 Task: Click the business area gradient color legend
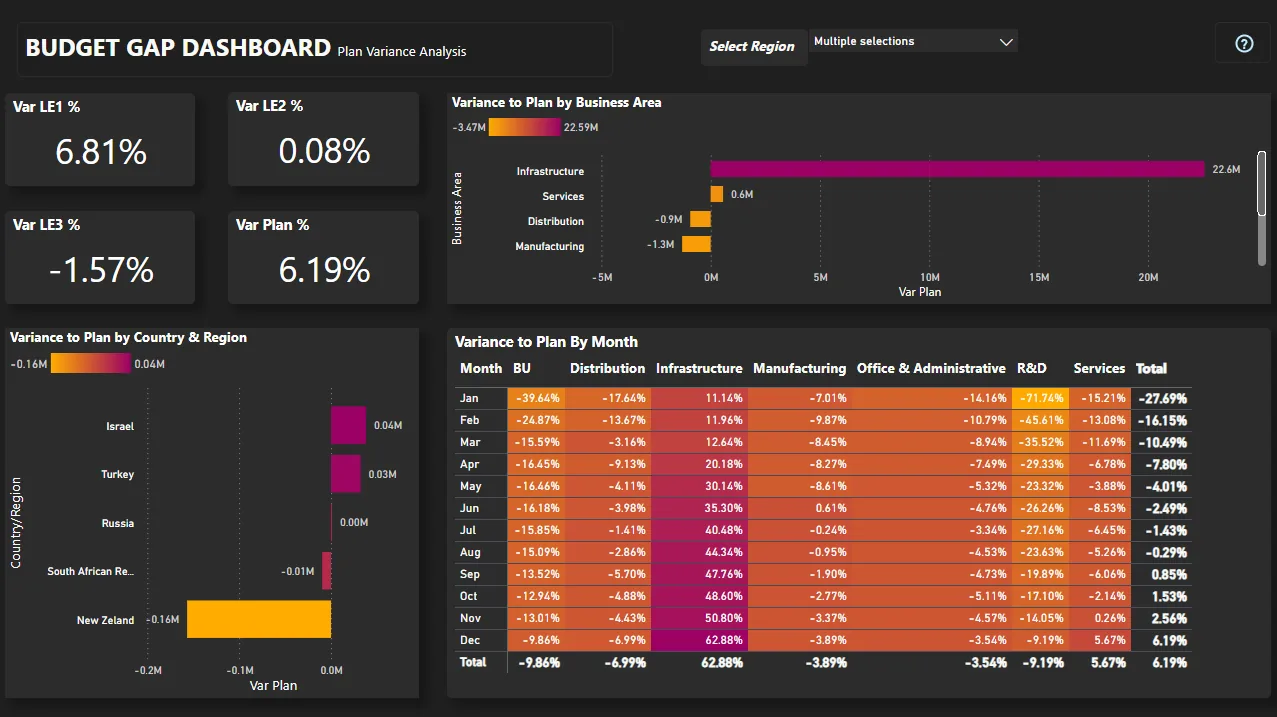click(x=525, y=127)
